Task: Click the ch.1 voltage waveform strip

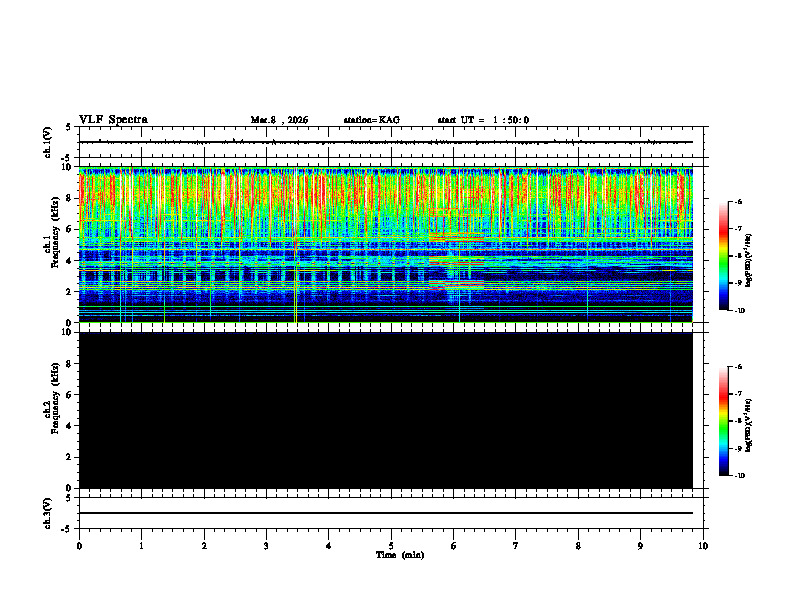Action: click(385, 142)
